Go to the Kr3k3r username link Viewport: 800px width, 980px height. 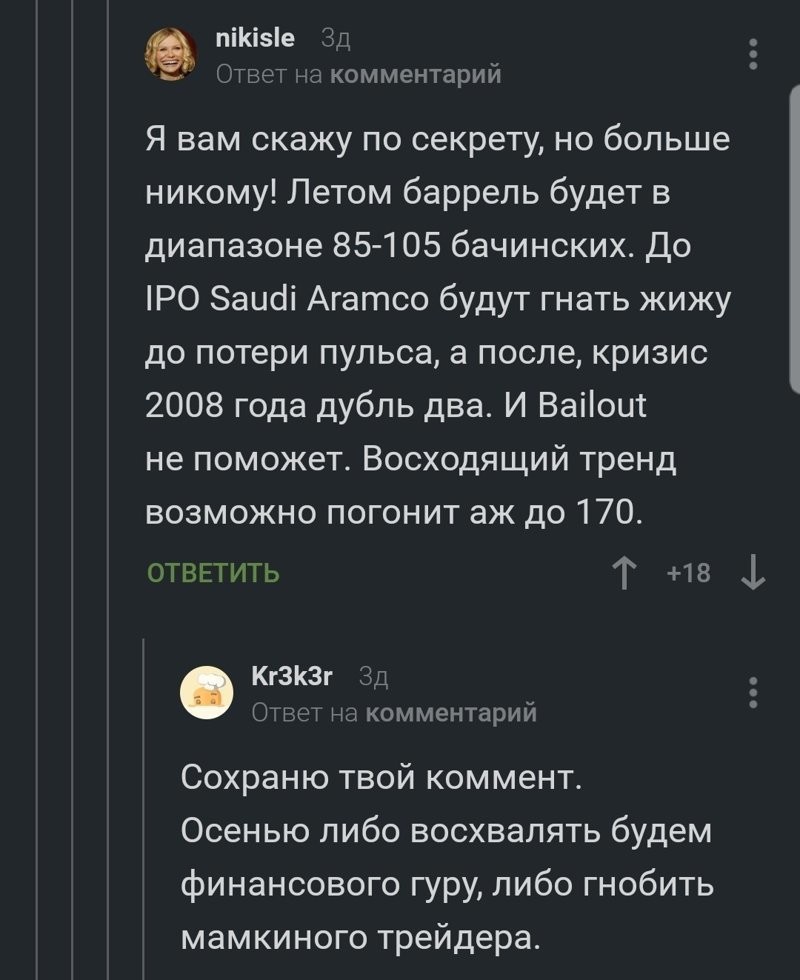291,676
